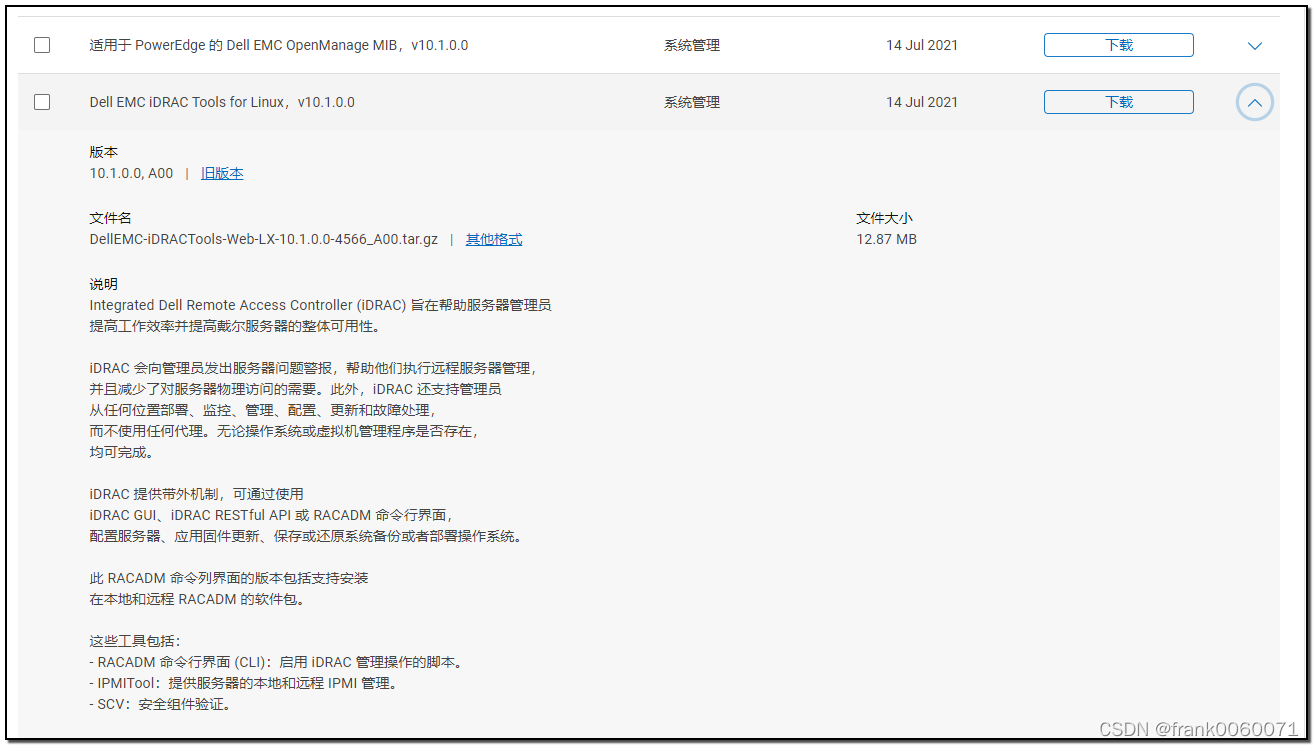This screenshot has width=1314, height=746.
Task: Click the line '- RACADM 命令行界面 (CLI)'
Action: coord(278,662)
